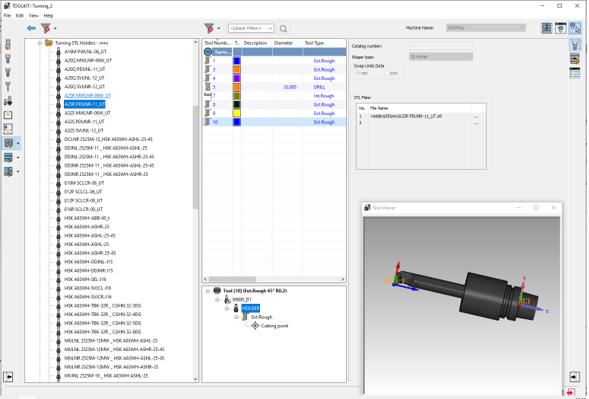Click the left toolbar filter funnel icon
The image size is (589, 399).
click(x=45, y=28)
